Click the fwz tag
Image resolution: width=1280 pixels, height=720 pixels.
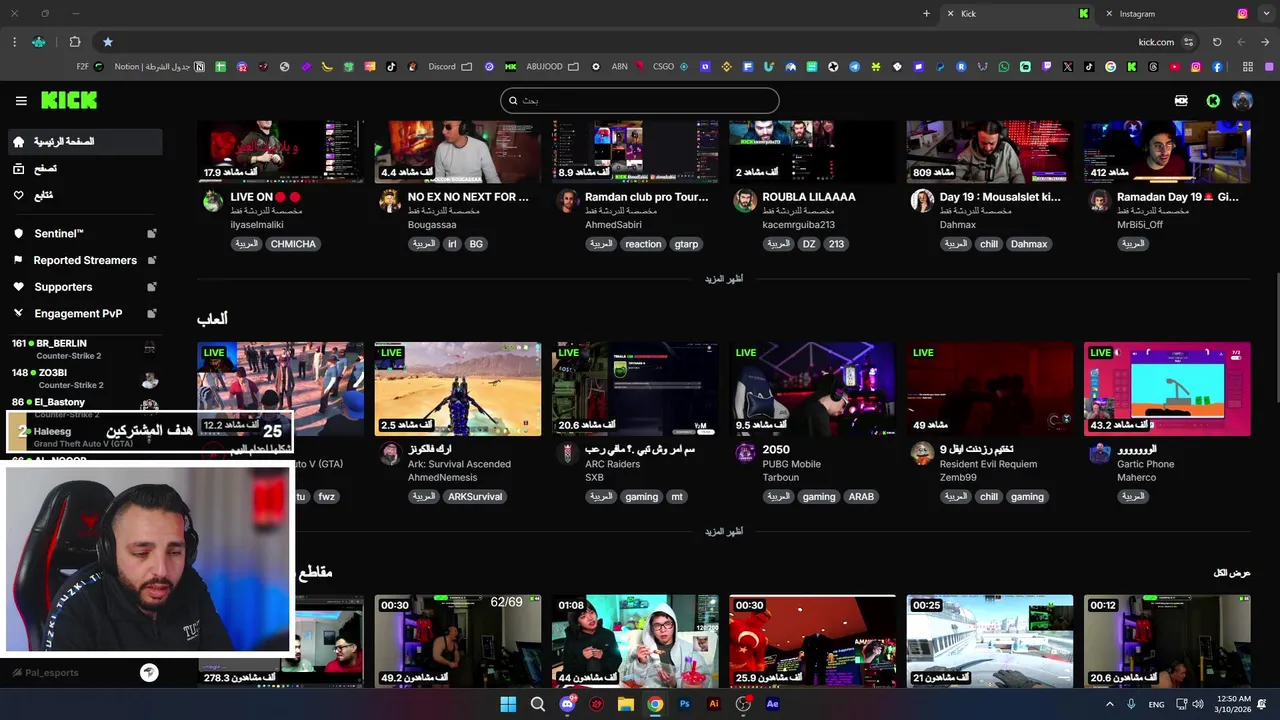tap(327, 497)
